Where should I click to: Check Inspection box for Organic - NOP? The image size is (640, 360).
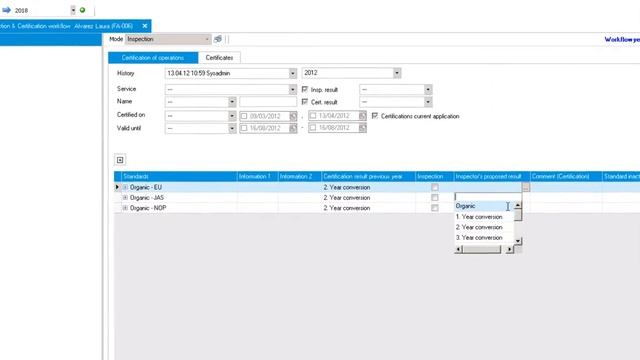tap(435, 208)
